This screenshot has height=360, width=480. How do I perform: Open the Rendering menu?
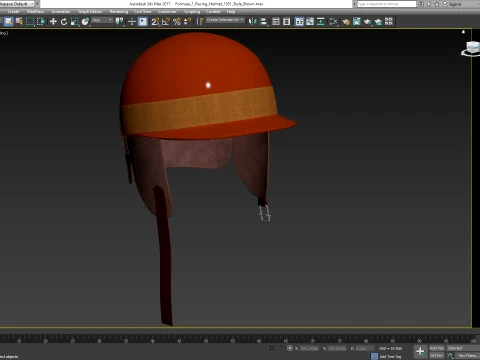click(x=119, y=12)
